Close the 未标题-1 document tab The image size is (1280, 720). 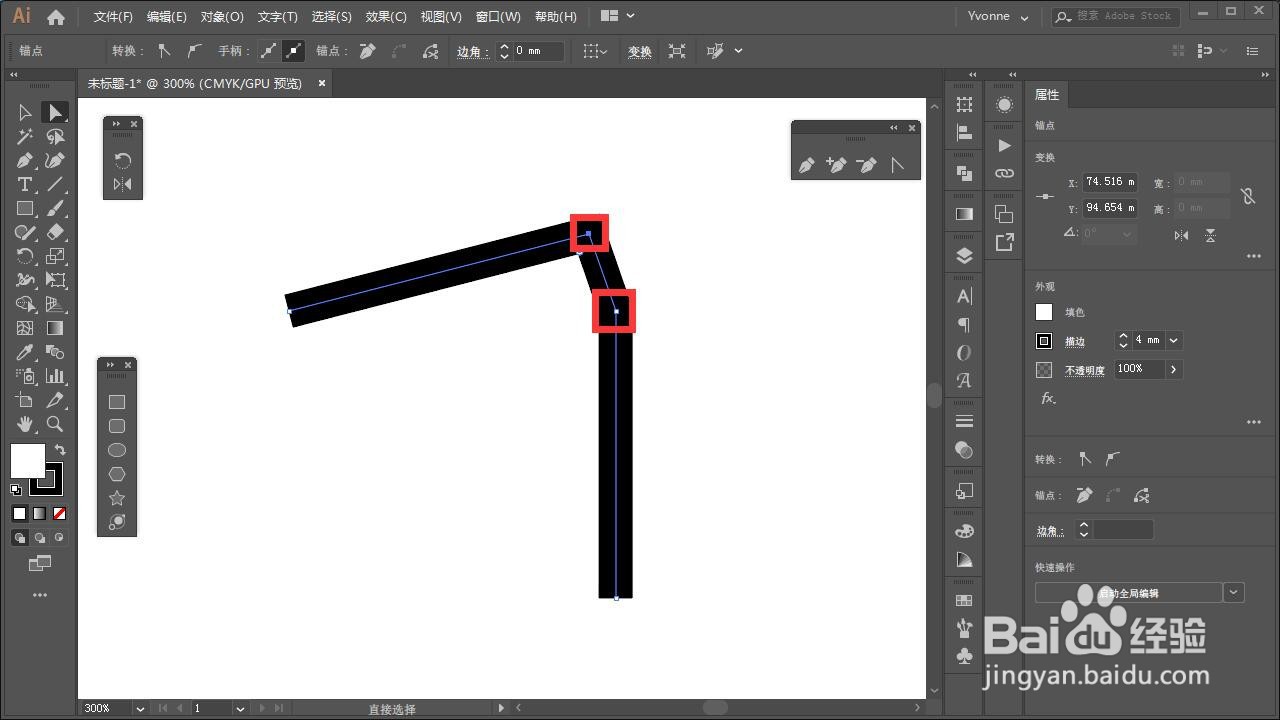click(322, 83)
